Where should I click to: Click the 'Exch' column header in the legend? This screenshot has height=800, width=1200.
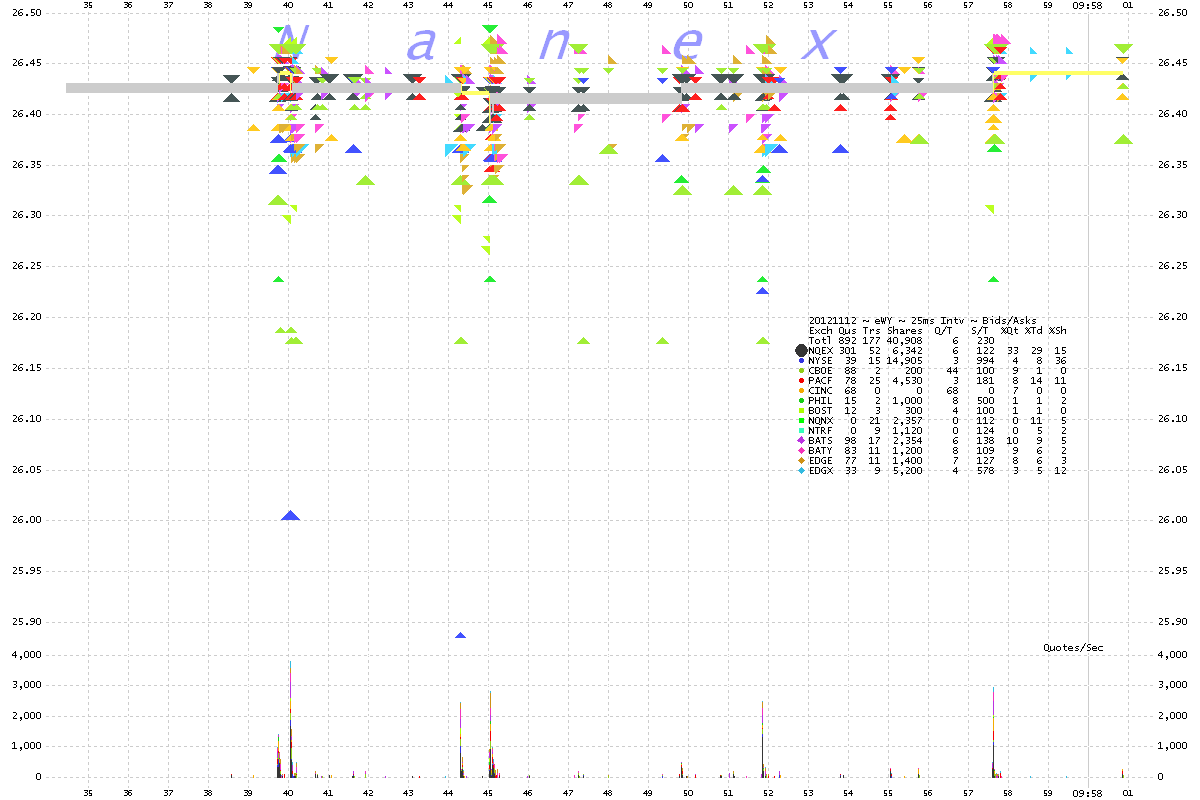pos(819,330)
